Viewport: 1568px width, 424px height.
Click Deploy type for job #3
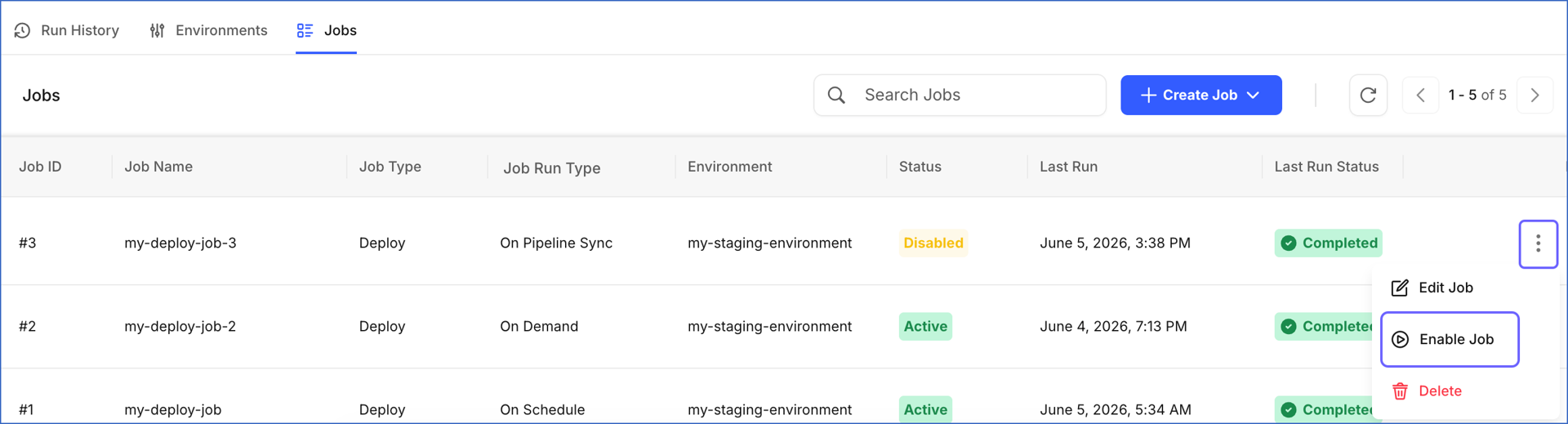tap(382, 243)
